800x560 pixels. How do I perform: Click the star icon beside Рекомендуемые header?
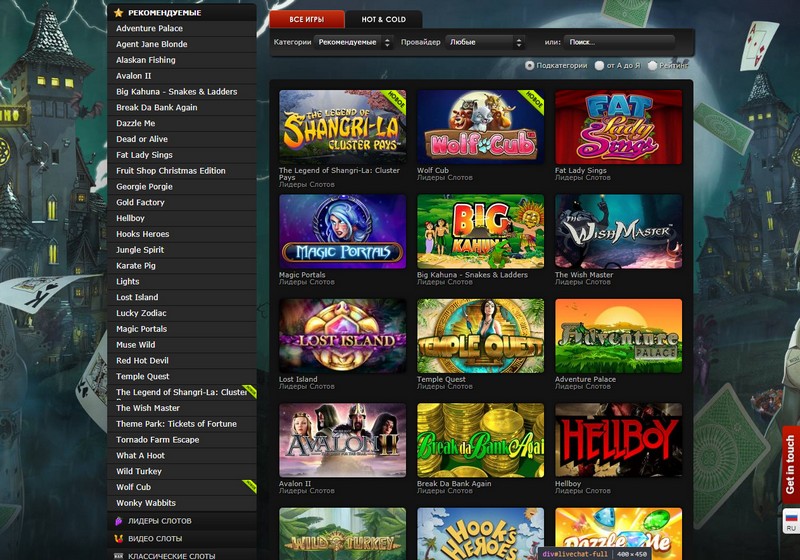[x=118, y=12]
